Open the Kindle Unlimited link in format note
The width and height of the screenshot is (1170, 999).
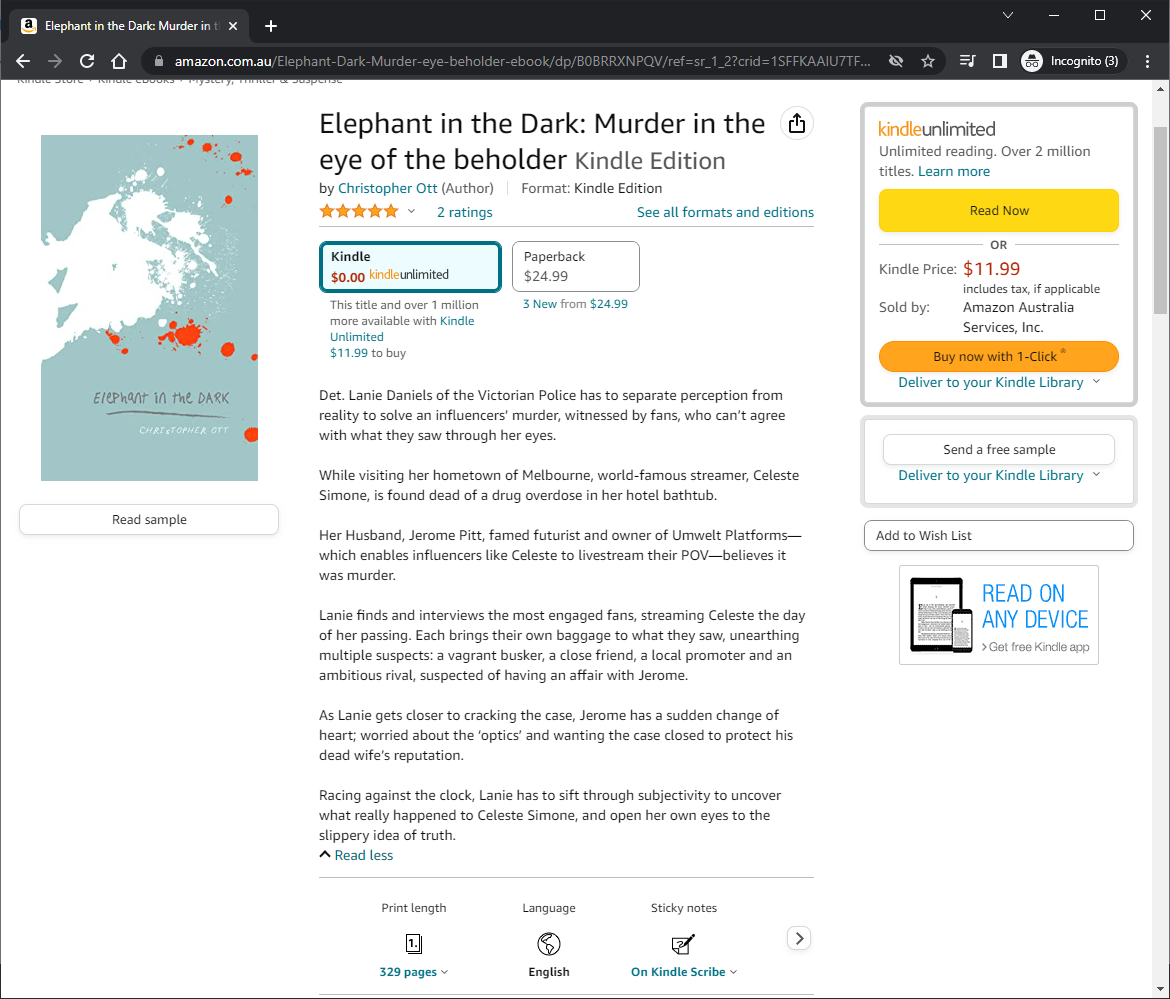(x=402, y=329)
